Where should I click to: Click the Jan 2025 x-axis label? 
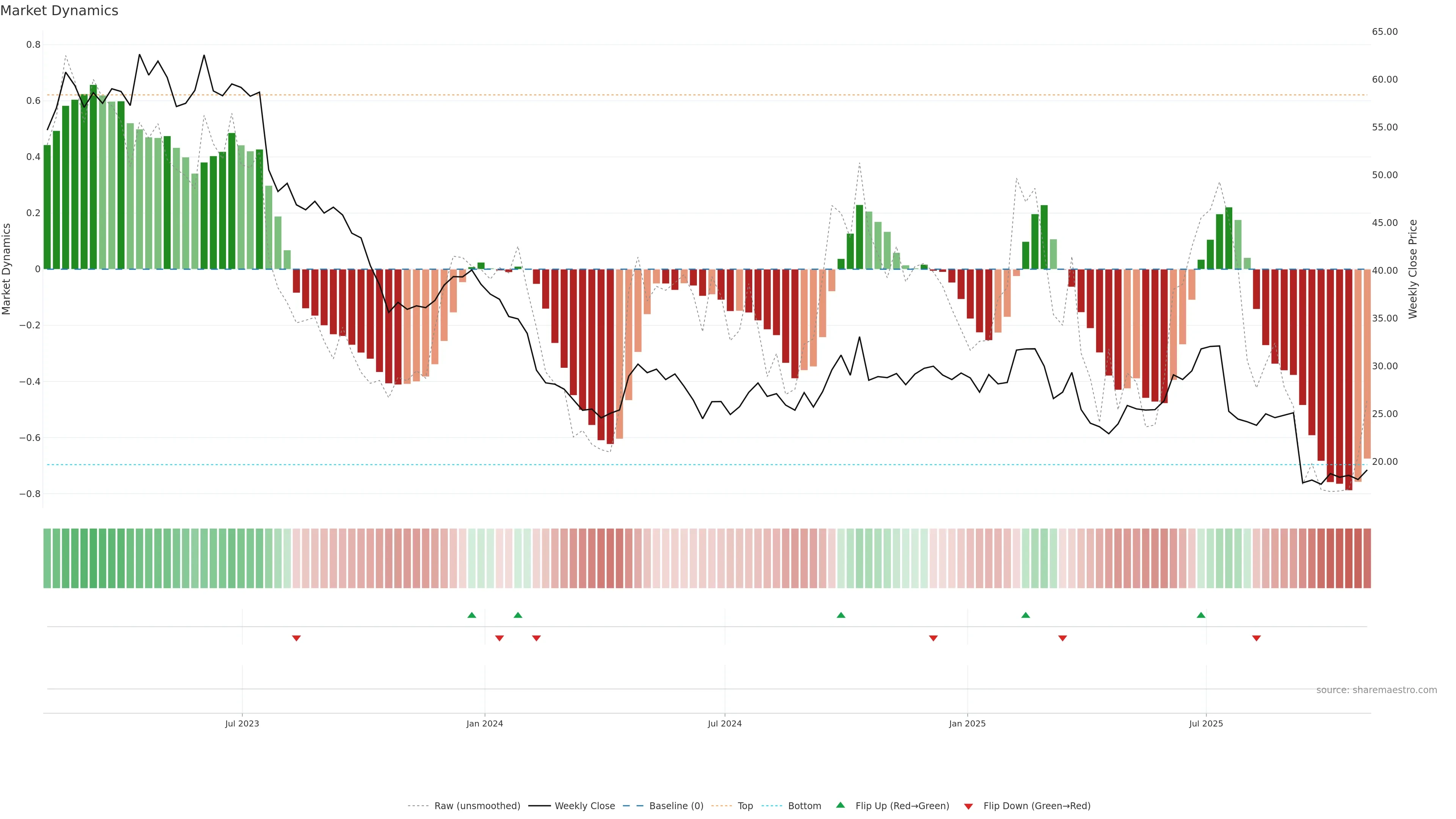tap(967, 723)
